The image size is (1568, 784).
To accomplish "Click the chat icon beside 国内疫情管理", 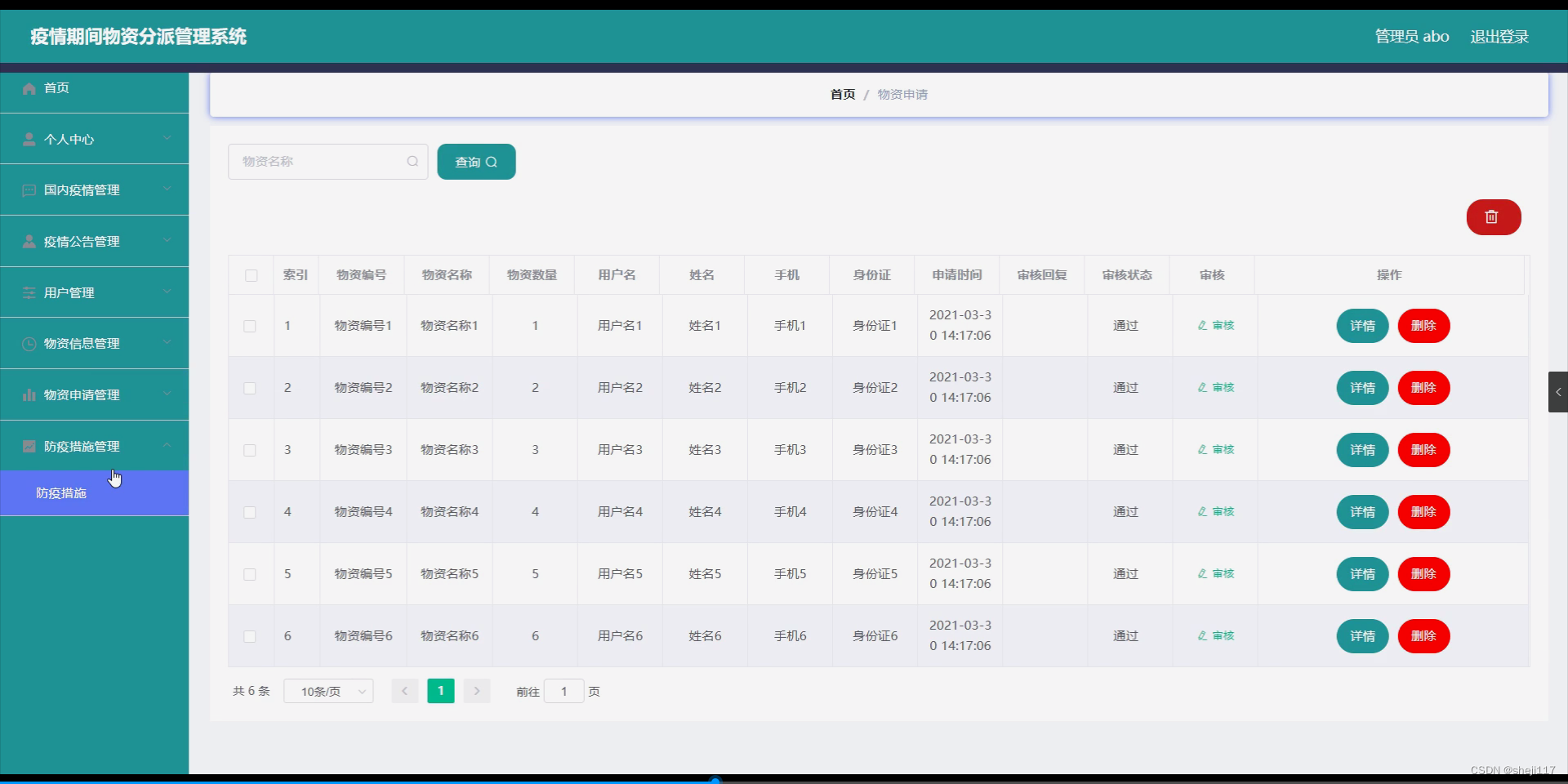I will click(29, 190).
